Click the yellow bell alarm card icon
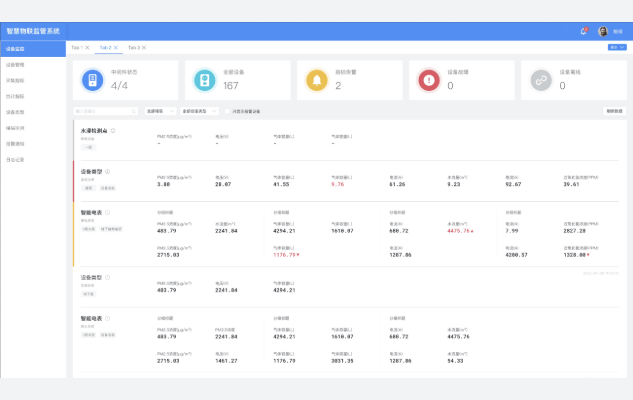The height and width of the screenshot is (400, 633). 316,80
